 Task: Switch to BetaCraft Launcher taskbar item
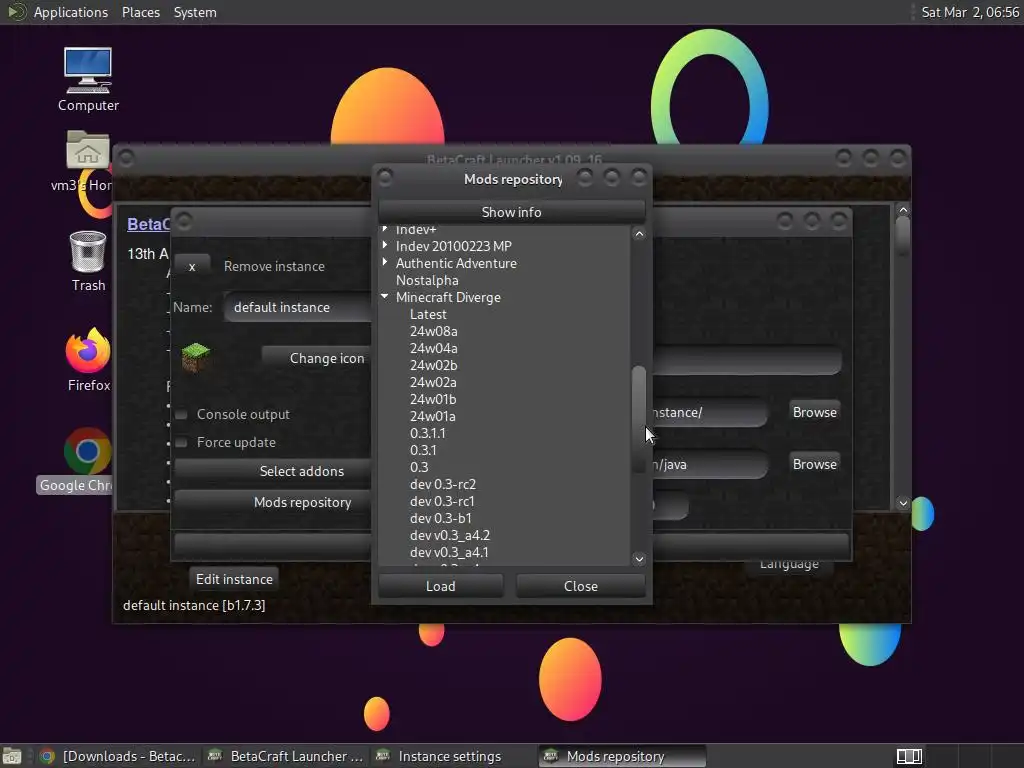(284, 756)
